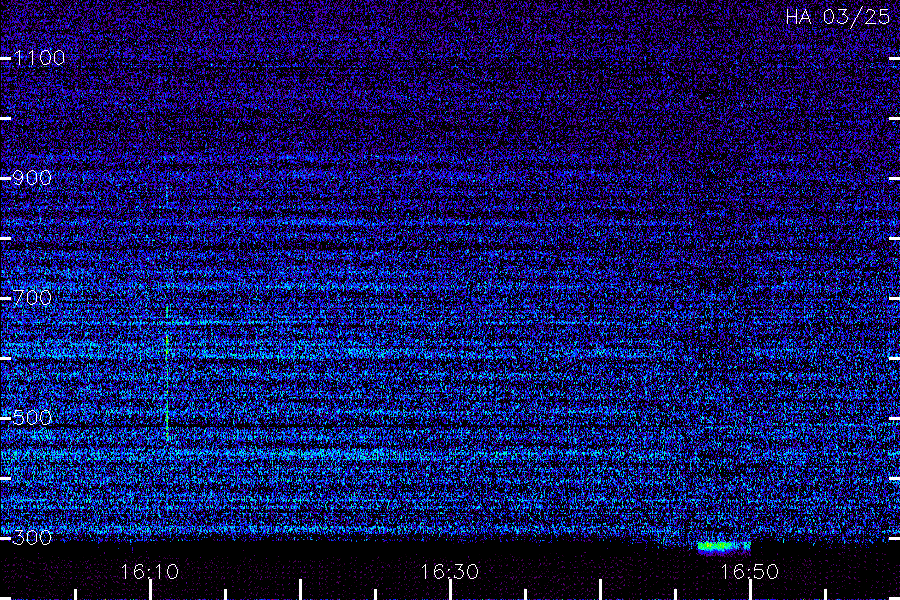Click the bright green-yellow echo near 16:50
900x600 pixels.
tap(724, 547)
